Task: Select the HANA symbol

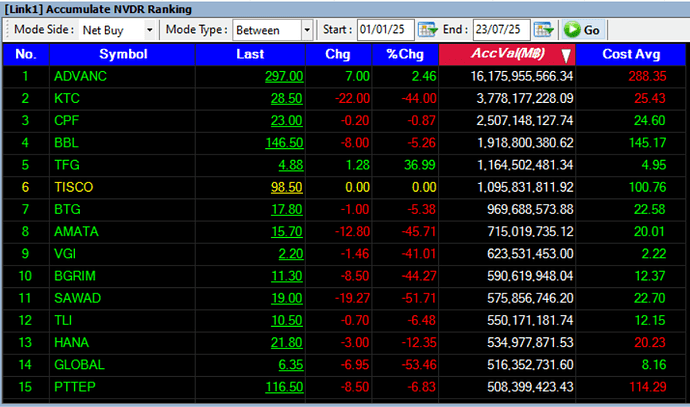Action: [71, 343]
